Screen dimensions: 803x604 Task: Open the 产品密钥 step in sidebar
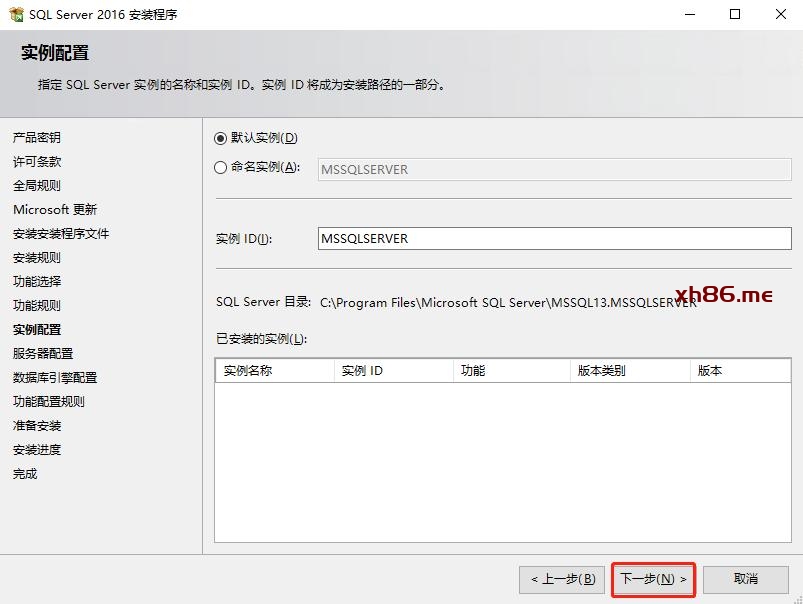37,138
